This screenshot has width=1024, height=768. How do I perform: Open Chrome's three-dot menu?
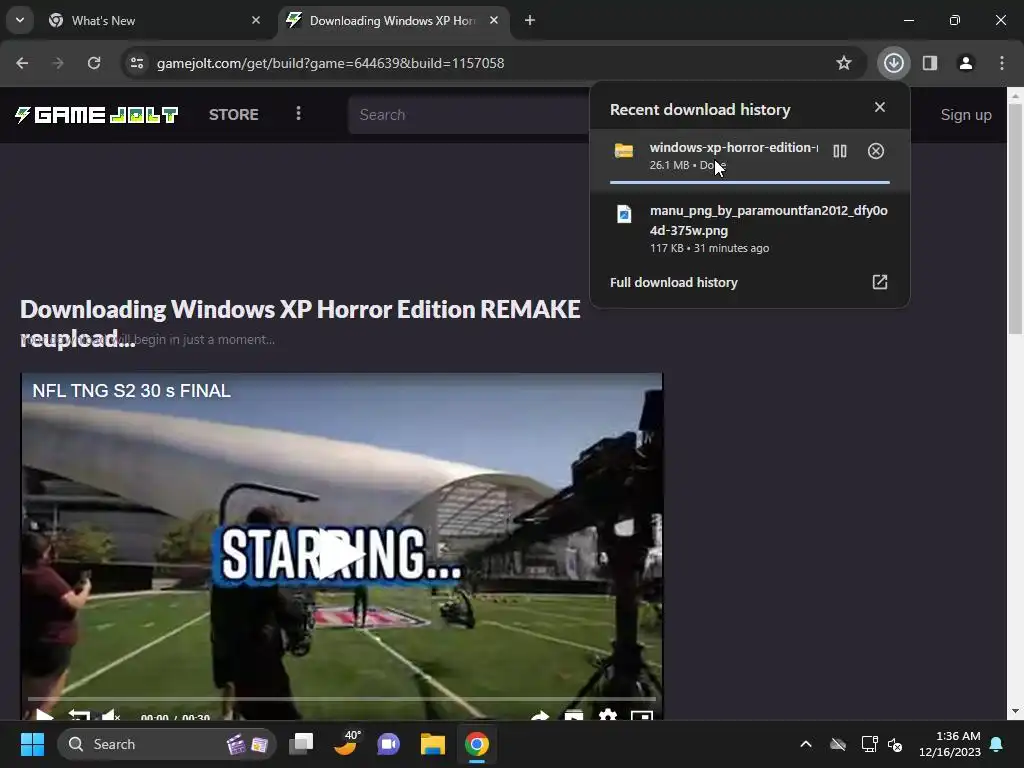(x=1002, y=63)
